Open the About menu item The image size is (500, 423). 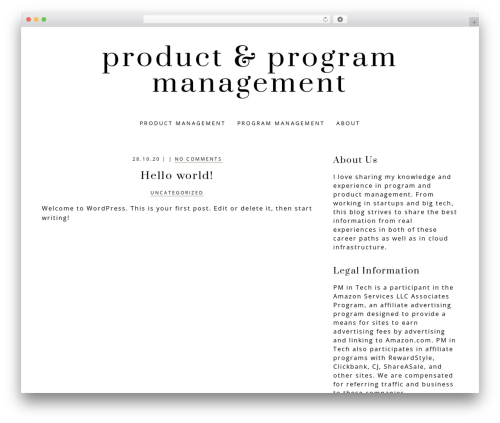pyautogui.click(x=348, y=123)
